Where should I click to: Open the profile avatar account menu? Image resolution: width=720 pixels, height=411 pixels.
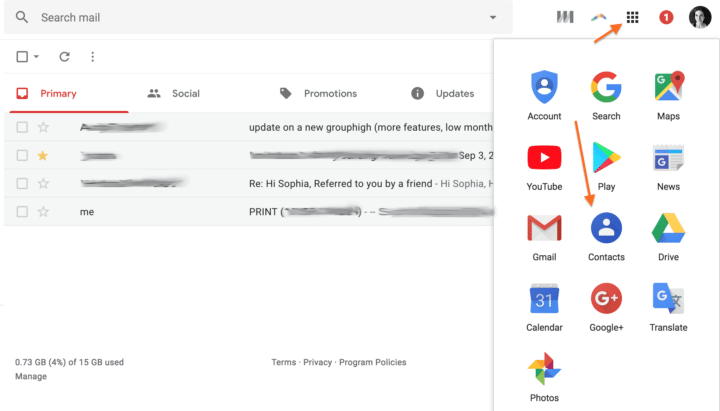tap(700, 17)
